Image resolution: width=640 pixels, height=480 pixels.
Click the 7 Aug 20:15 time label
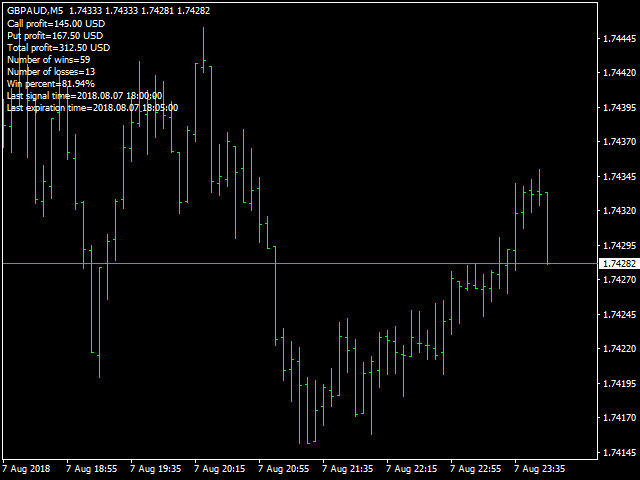pyautogui.click(x=220, y=469)
